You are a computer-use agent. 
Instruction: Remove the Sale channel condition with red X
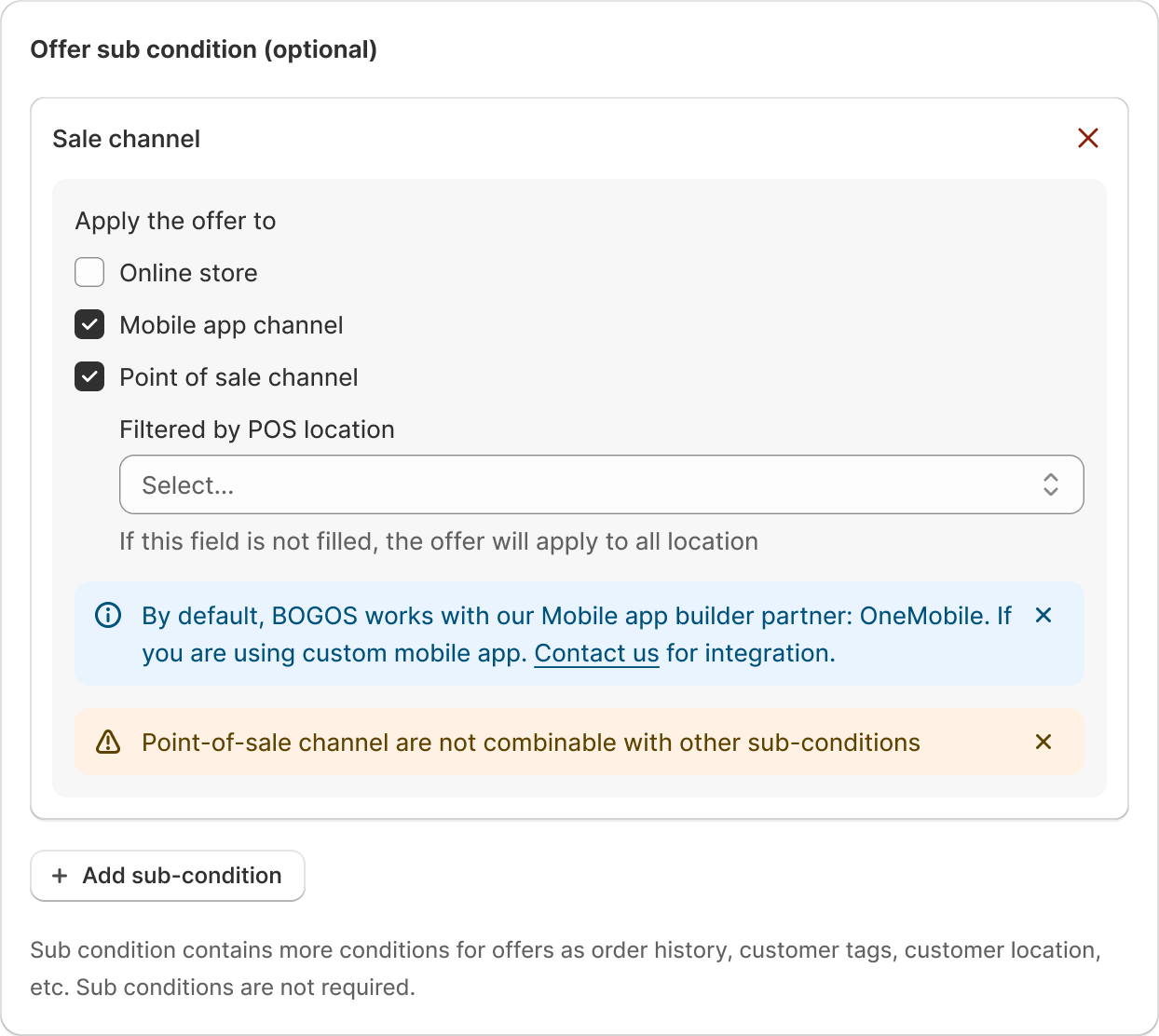click(x=1087, y=138)
